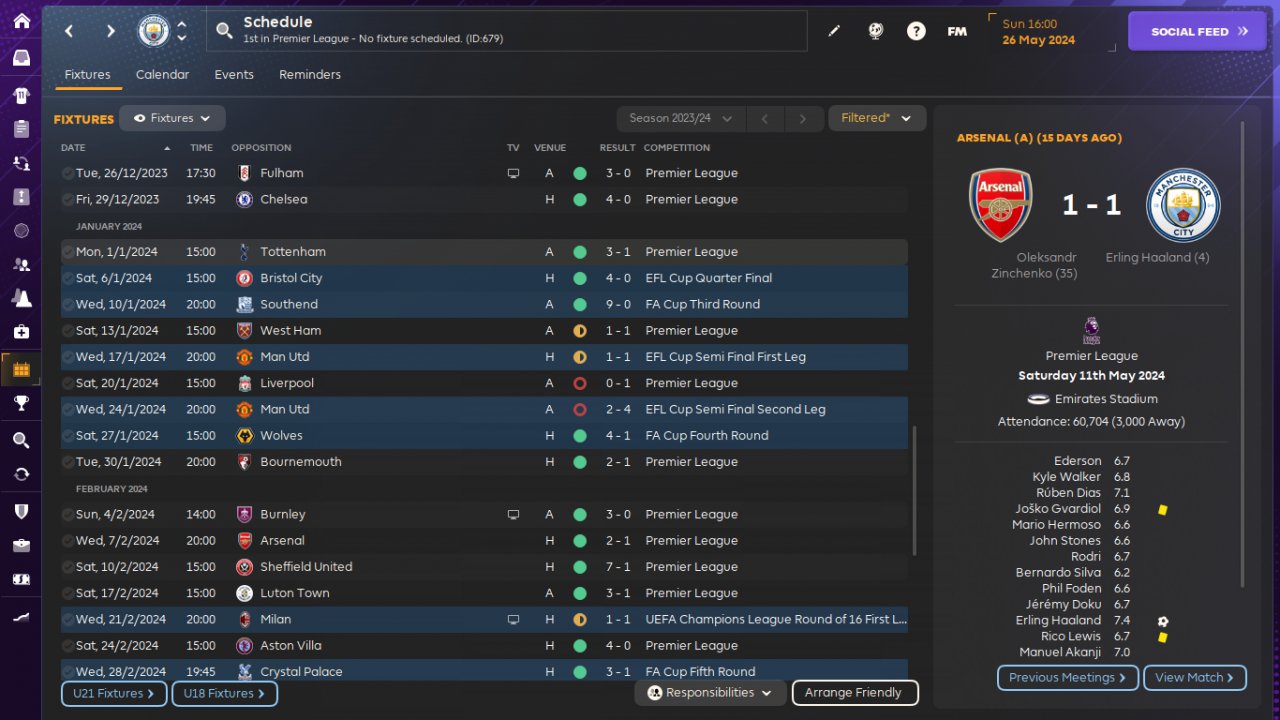Screen dimensions: 1280x720
Task: Click the View Match button
Action: click(1194, 678)
